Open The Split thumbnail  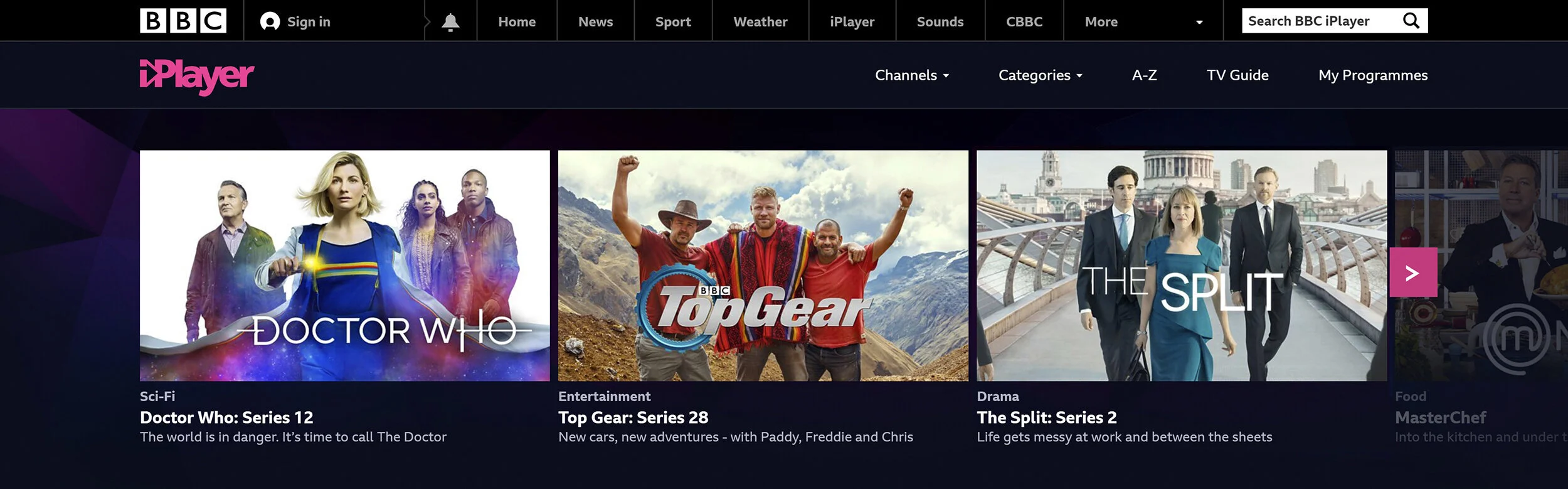click(x=1182, y=266)
